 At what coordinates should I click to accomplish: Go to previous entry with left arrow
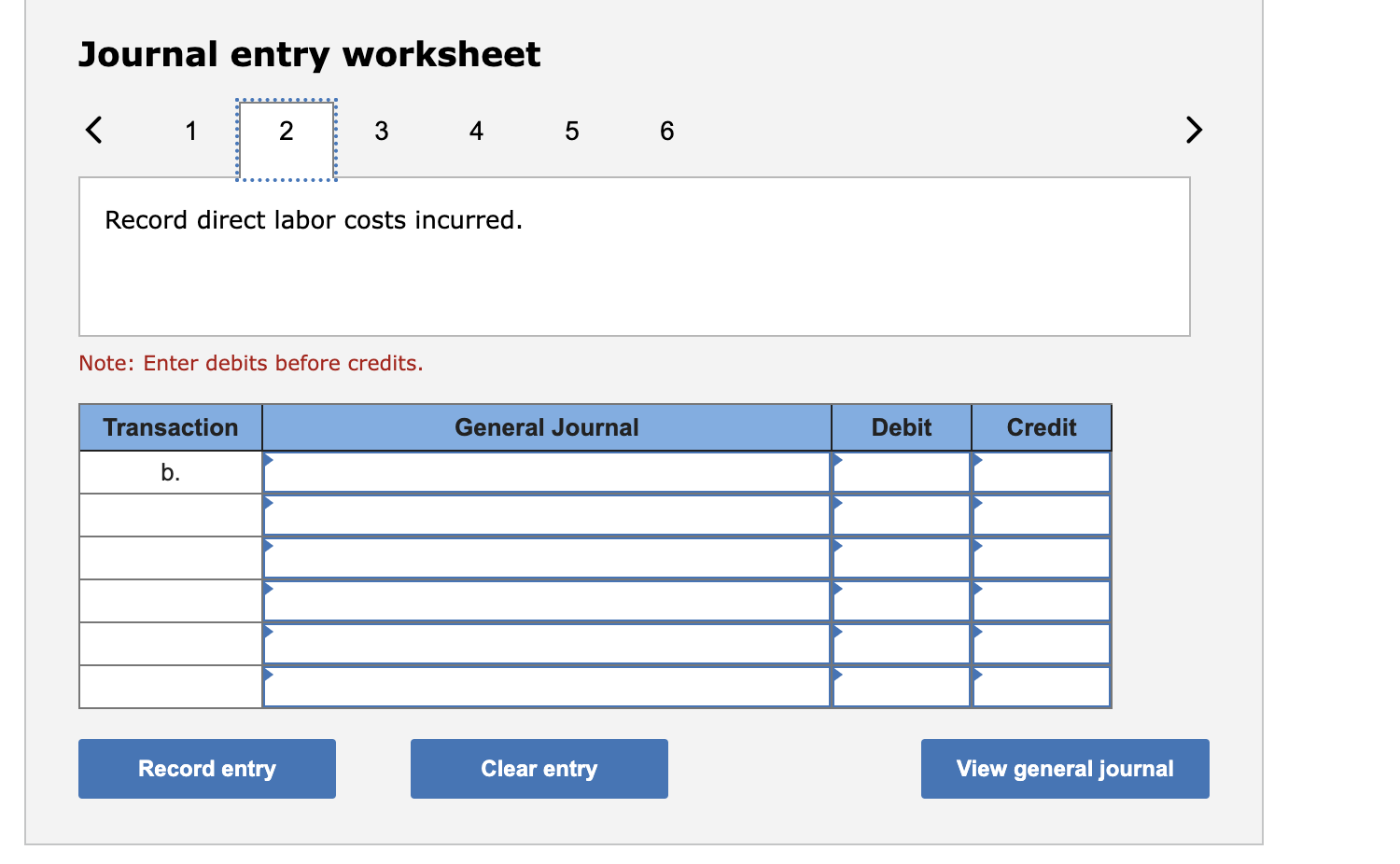point(93,130)
